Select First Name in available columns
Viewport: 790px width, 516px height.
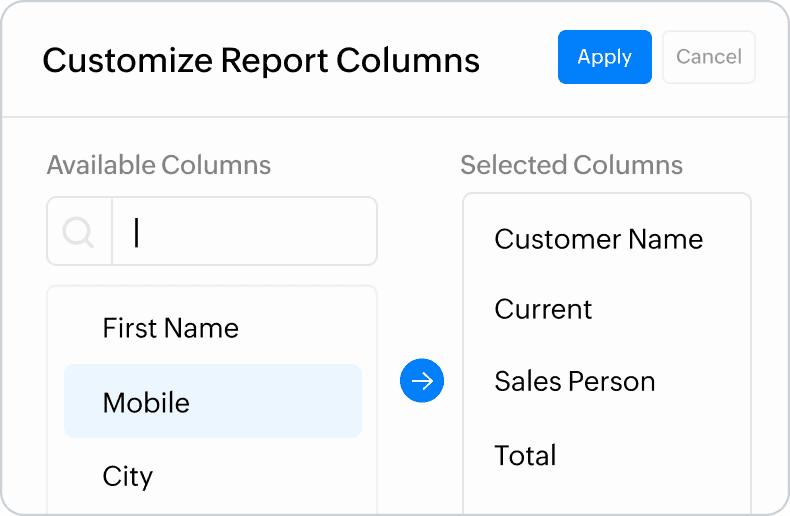(171, 328)
